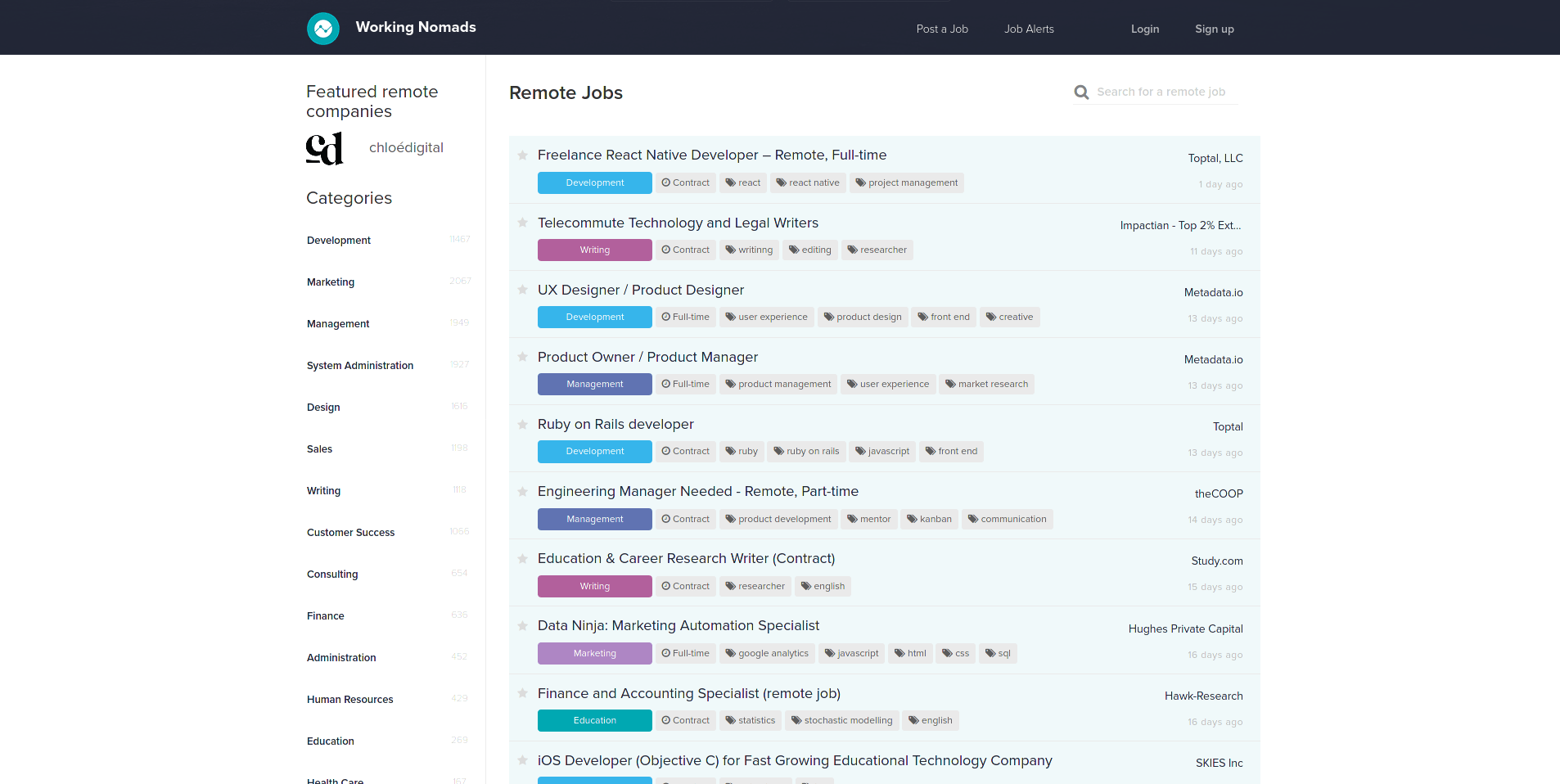The width and height of the screenshot is (1560, 784).
Task: Open the chloédigital company logo
Action: (x=325, y=149)
